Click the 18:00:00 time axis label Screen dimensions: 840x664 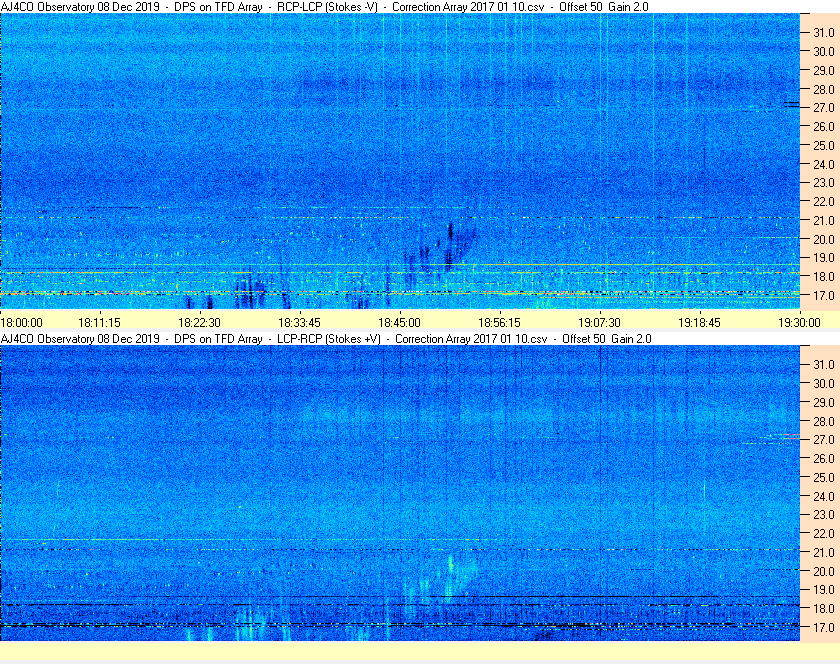point(21,323)
